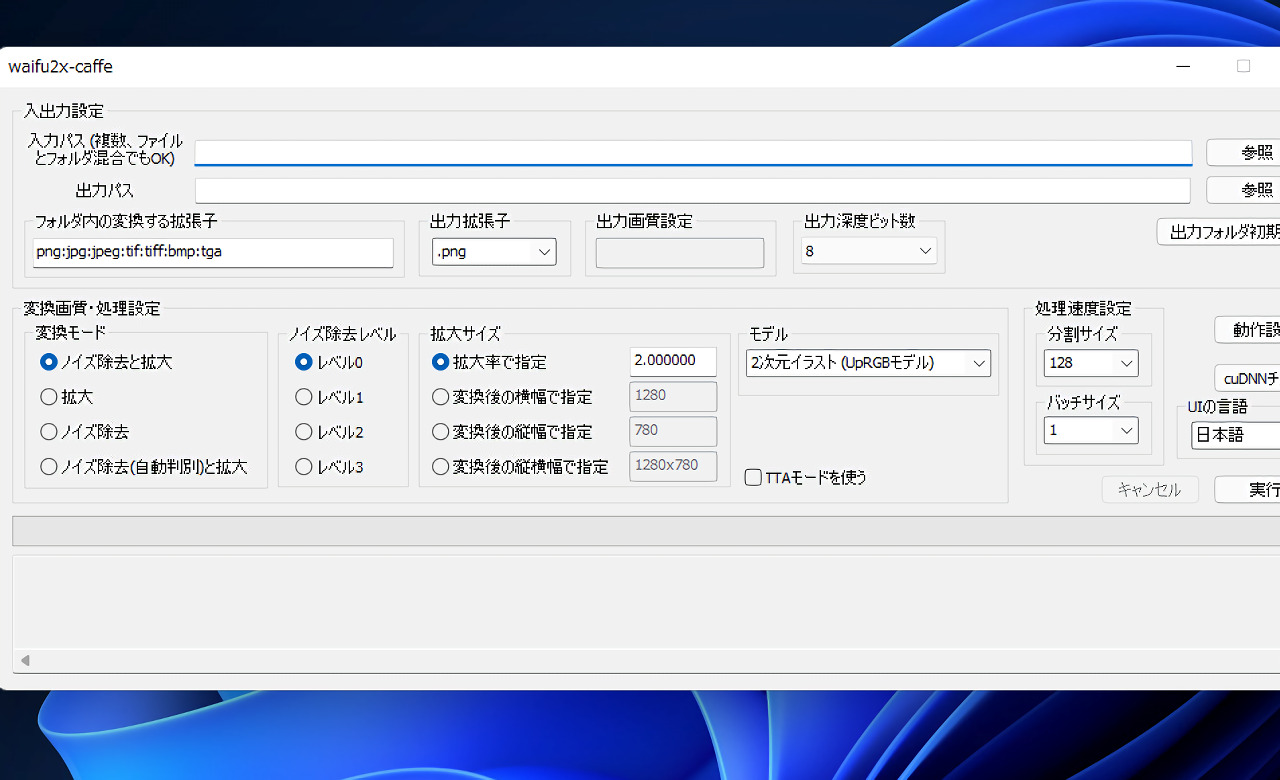
Task: Click the 1280 width field
Action: coord(673,396)
